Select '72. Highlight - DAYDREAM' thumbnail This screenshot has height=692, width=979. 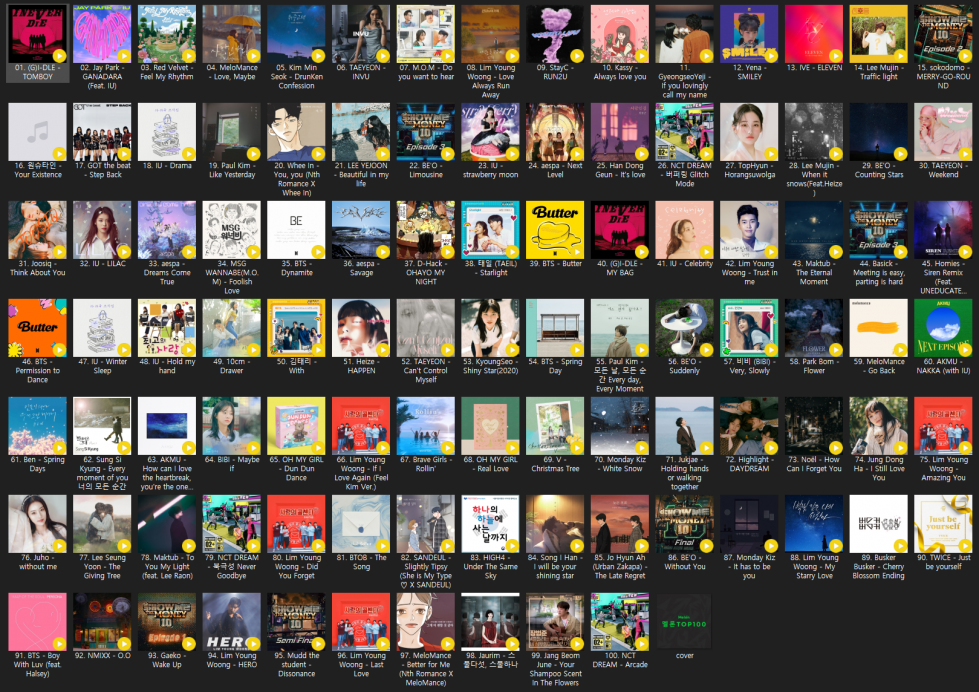click(749, 426)
